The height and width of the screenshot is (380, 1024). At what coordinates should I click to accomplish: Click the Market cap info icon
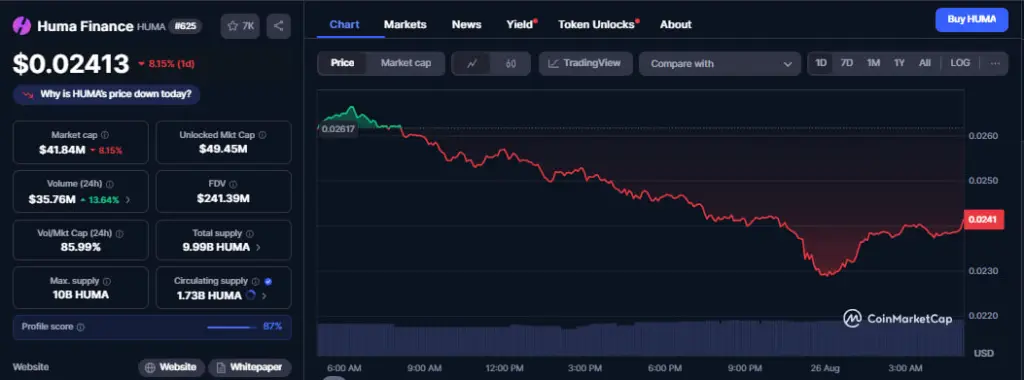[104, 135]
